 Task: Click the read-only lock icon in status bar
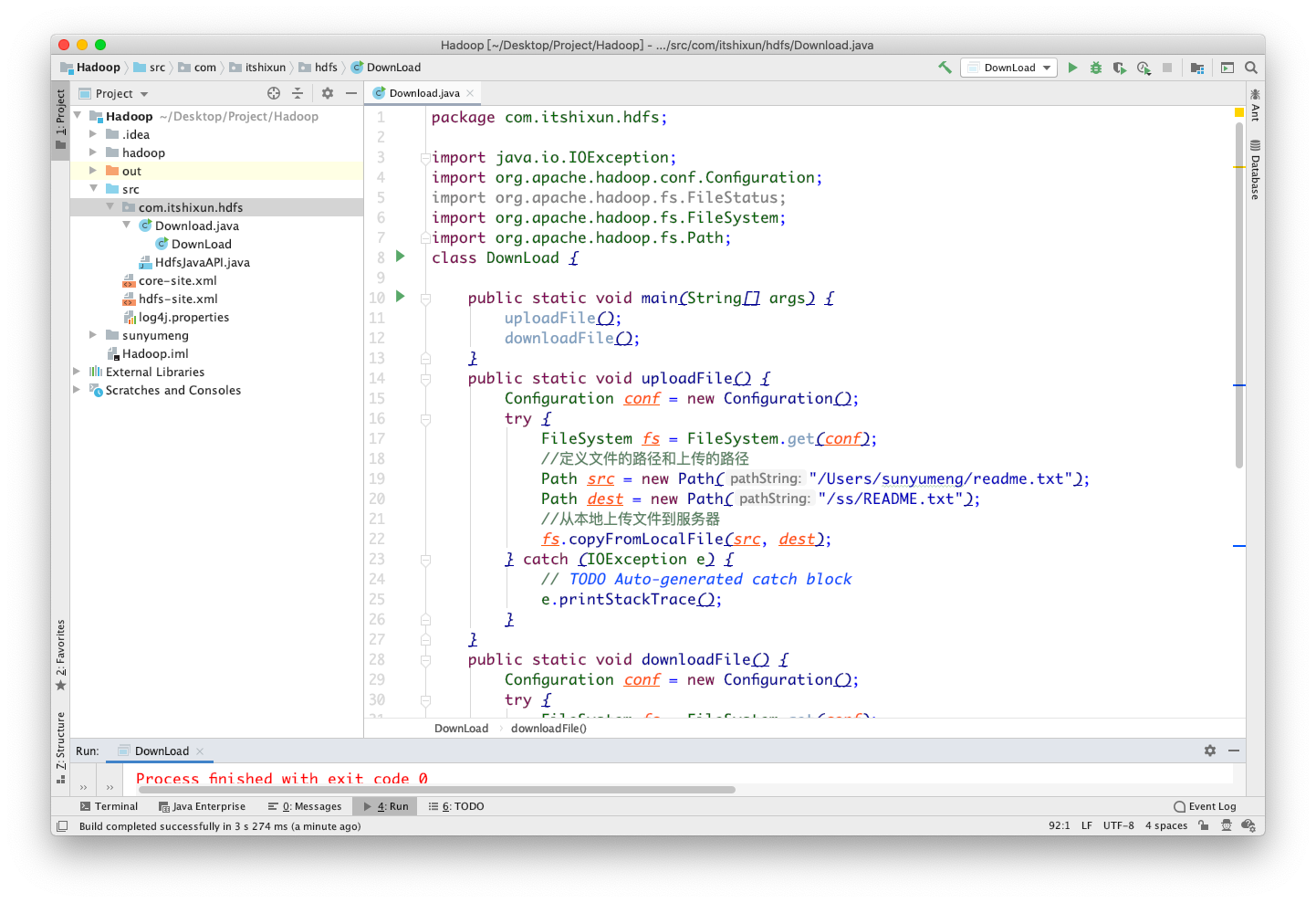coord(1204,825)
